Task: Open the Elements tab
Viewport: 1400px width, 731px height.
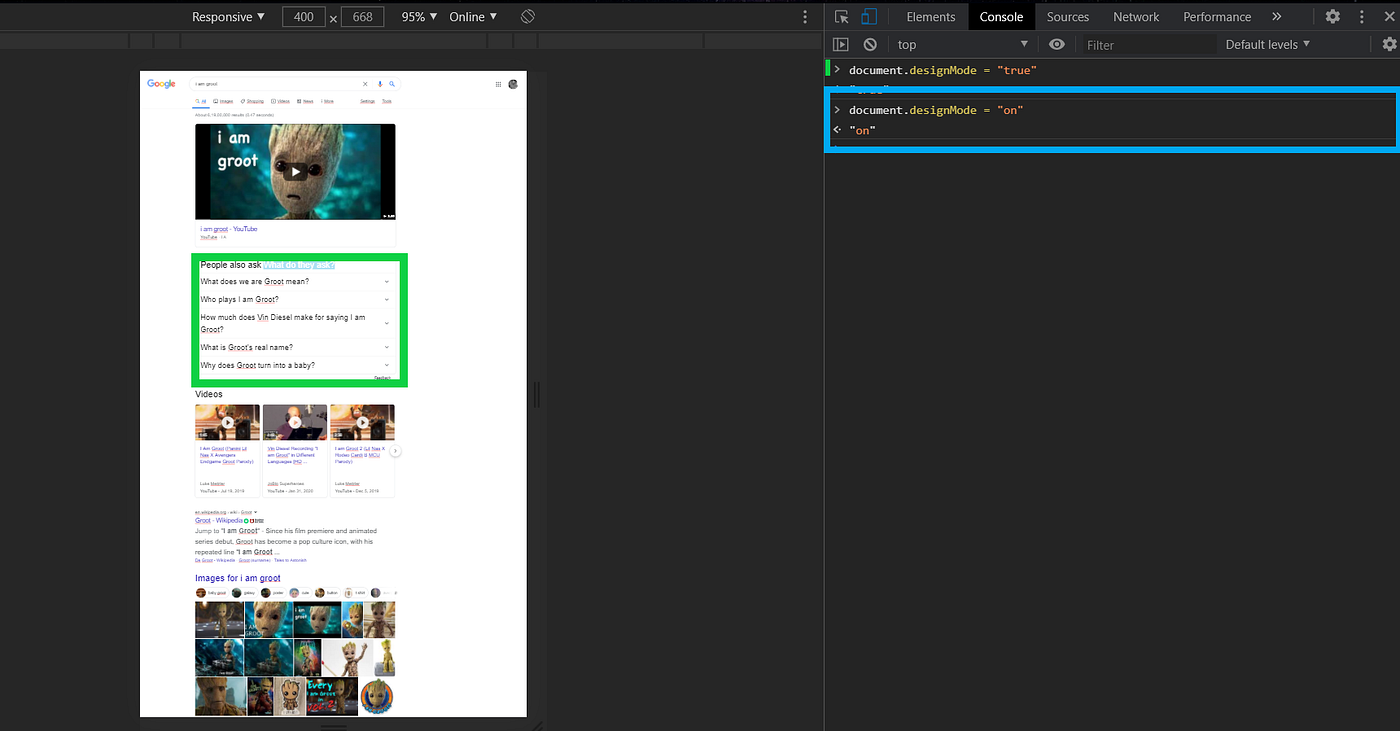Action: coord(931,17)
